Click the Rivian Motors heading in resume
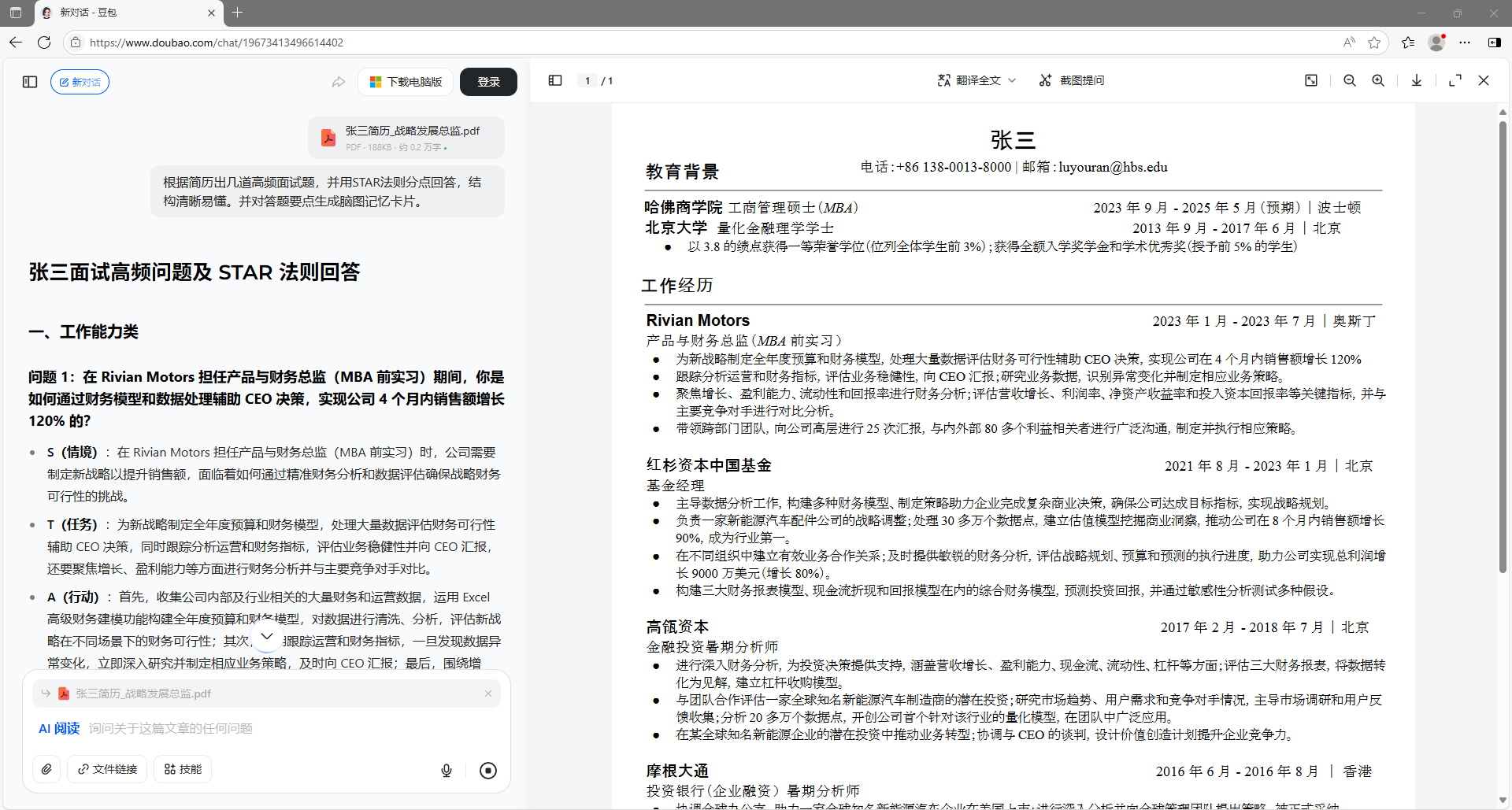Image resolution: width=1512 pixels, height=810 pixels. 698,320
